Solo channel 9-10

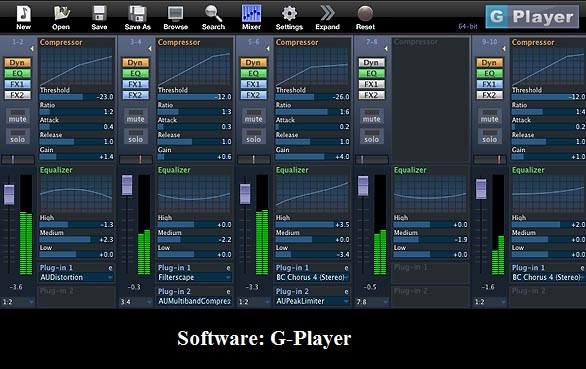tap(490, 136)
